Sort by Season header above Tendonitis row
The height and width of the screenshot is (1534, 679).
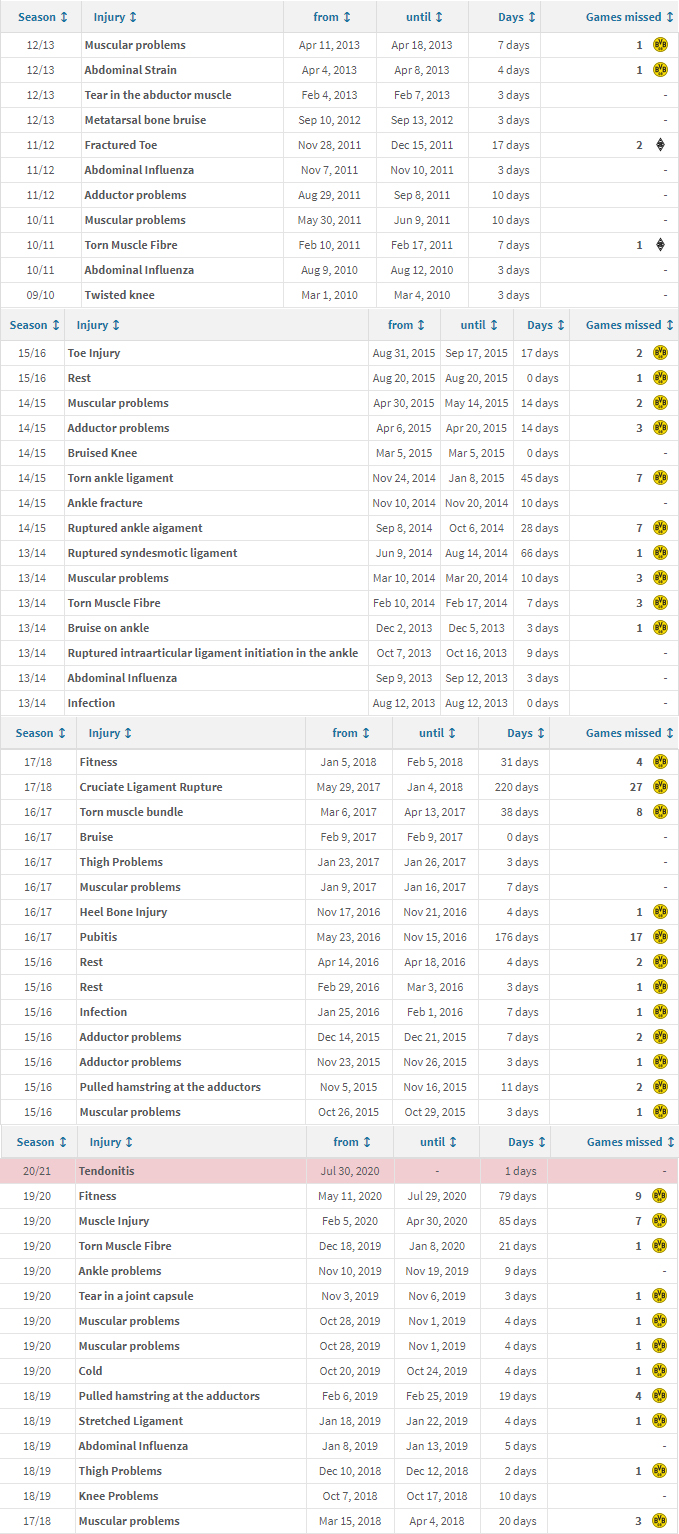pyautogui.click(x=42, y=1142)
